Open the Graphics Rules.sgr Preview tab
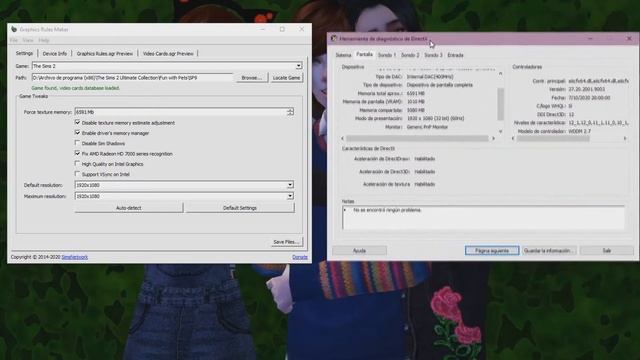Viewport: 640px width, 360px height. coord(104,53)
